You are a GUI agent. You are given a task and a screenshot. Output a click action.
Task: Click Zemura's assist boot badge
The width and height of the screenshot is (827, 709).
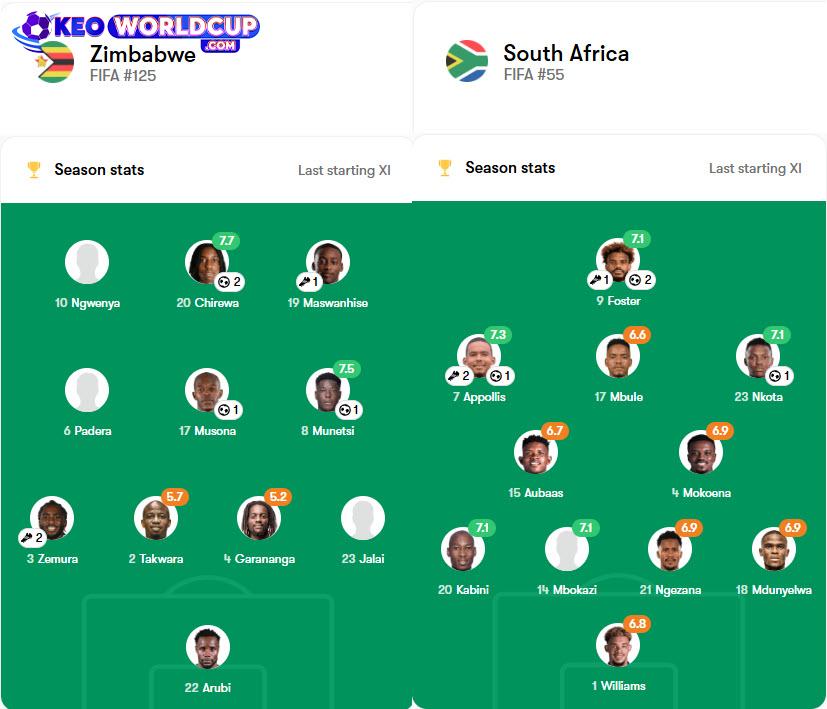33,537
